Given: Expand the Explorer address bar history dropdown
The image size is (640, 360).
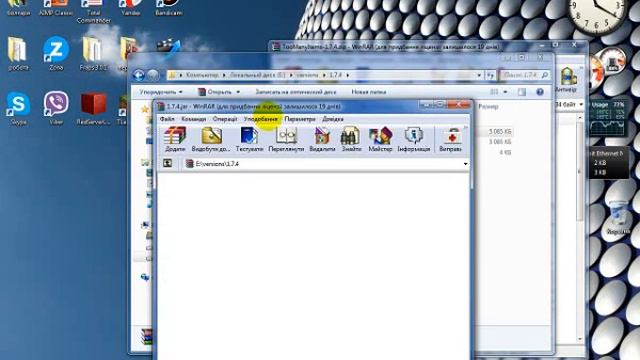Looking at the screenshot, I should [x=479, y=75].
